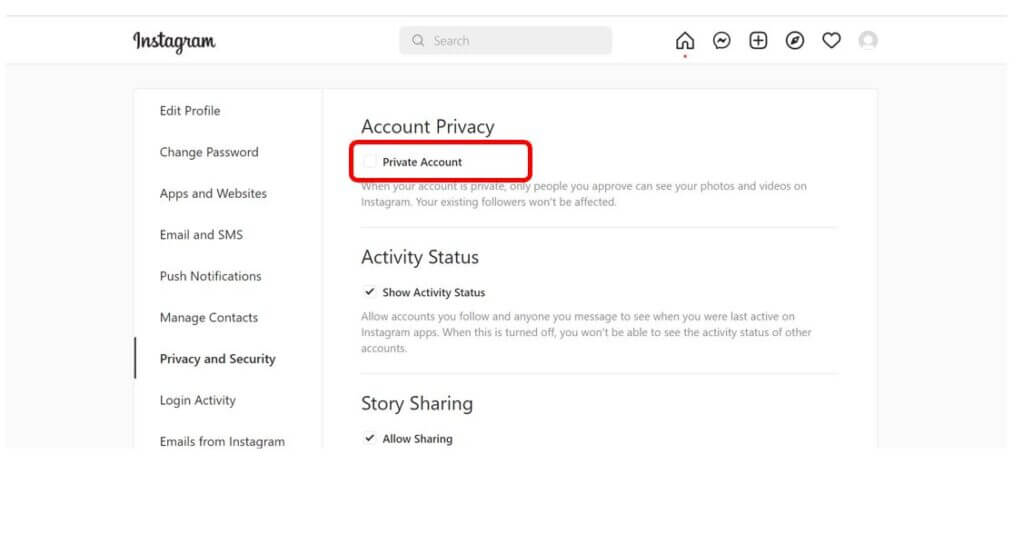
Task: Open Email and SMS settings
Action: [201, 234]
